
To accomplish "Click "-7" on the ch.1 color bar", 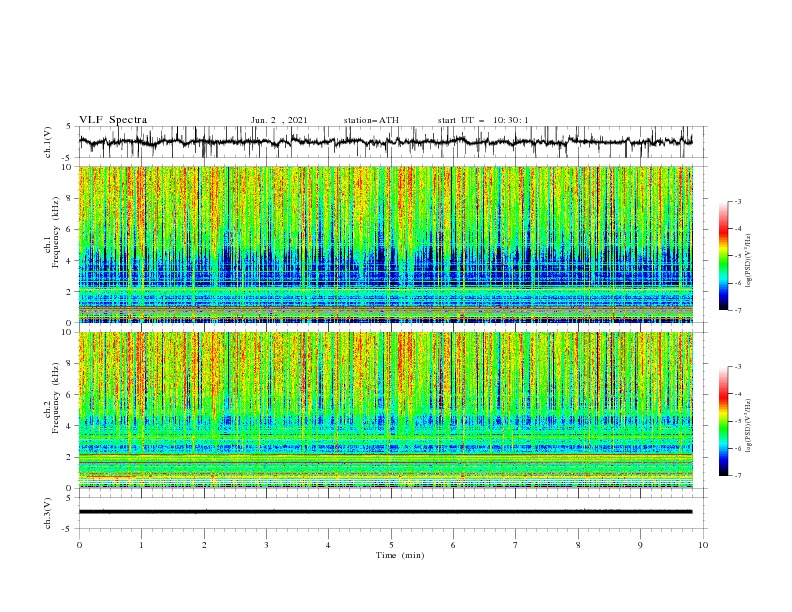I will tap(737, 311).
